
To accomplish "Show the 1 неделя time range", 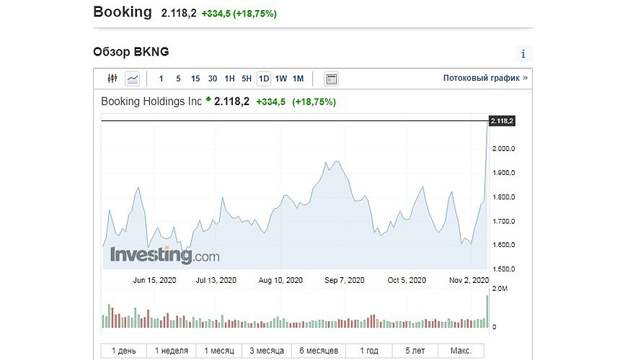I will pos(171,351).
